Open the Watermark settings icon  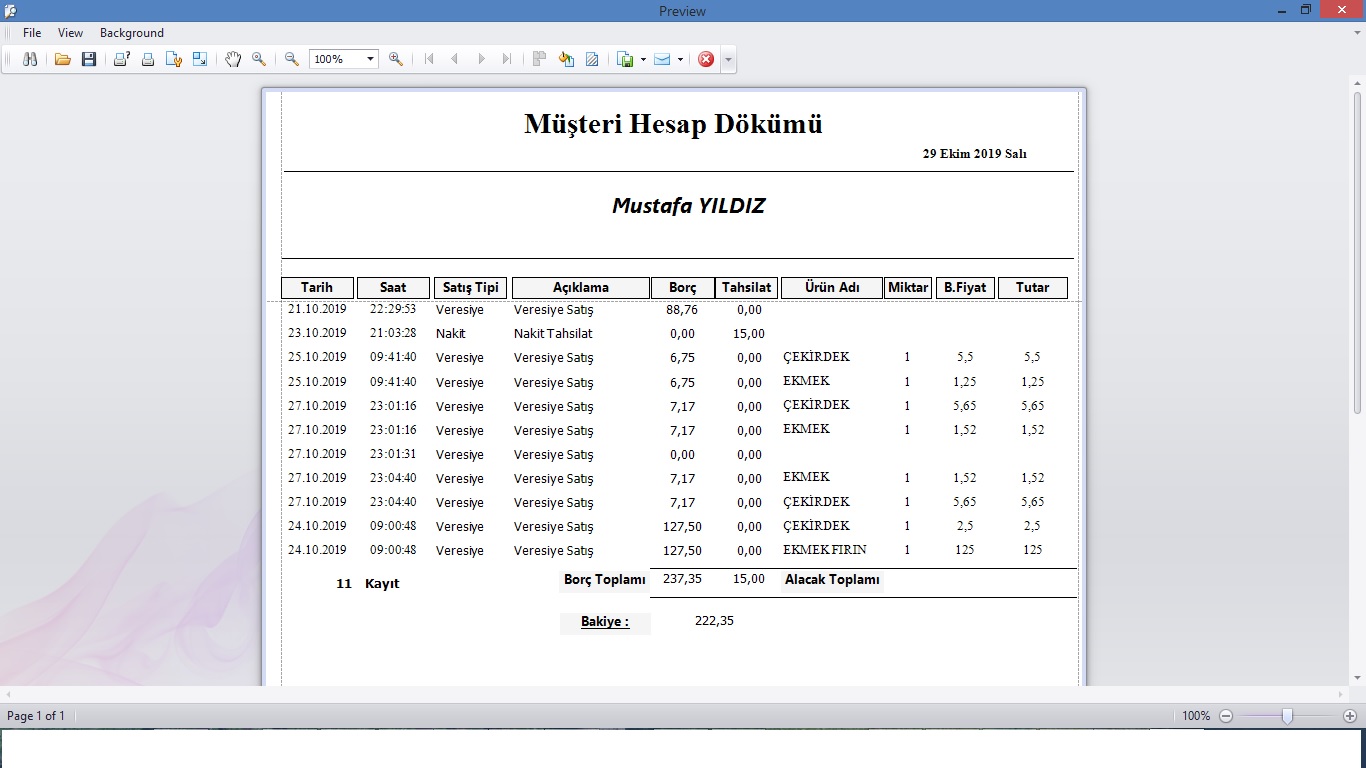(592, 59)
